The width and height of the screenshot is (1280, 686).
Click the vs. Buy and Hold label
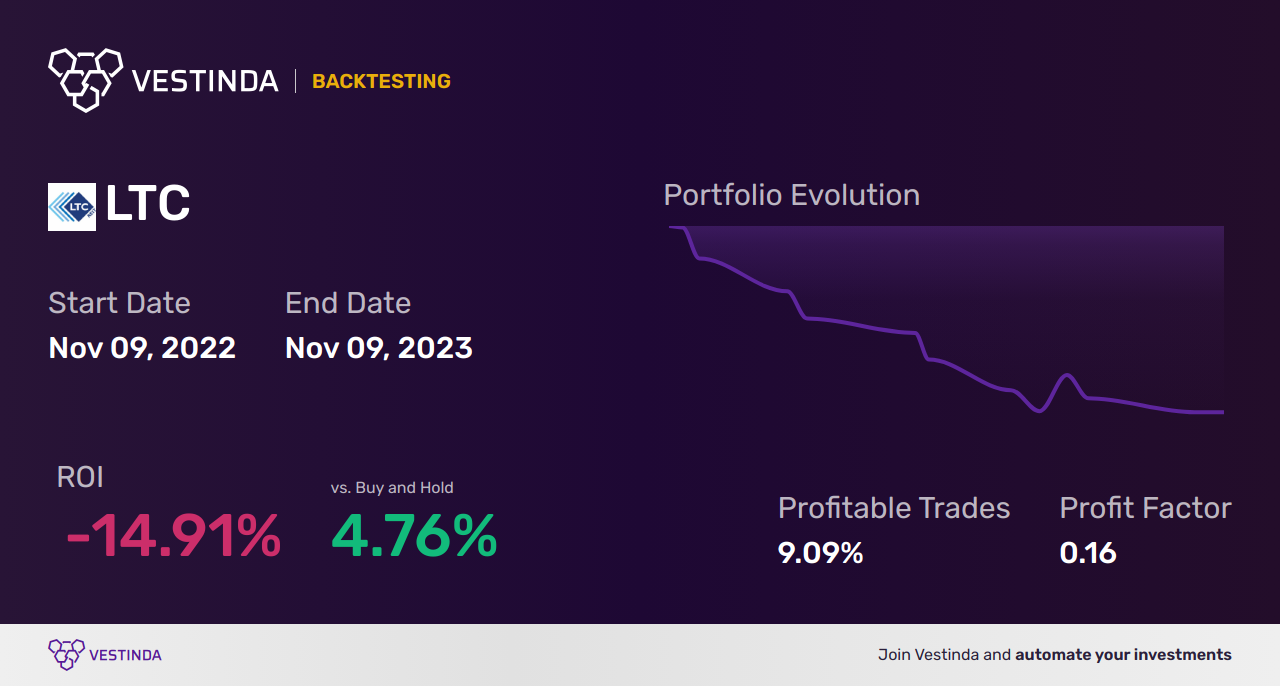392,488
